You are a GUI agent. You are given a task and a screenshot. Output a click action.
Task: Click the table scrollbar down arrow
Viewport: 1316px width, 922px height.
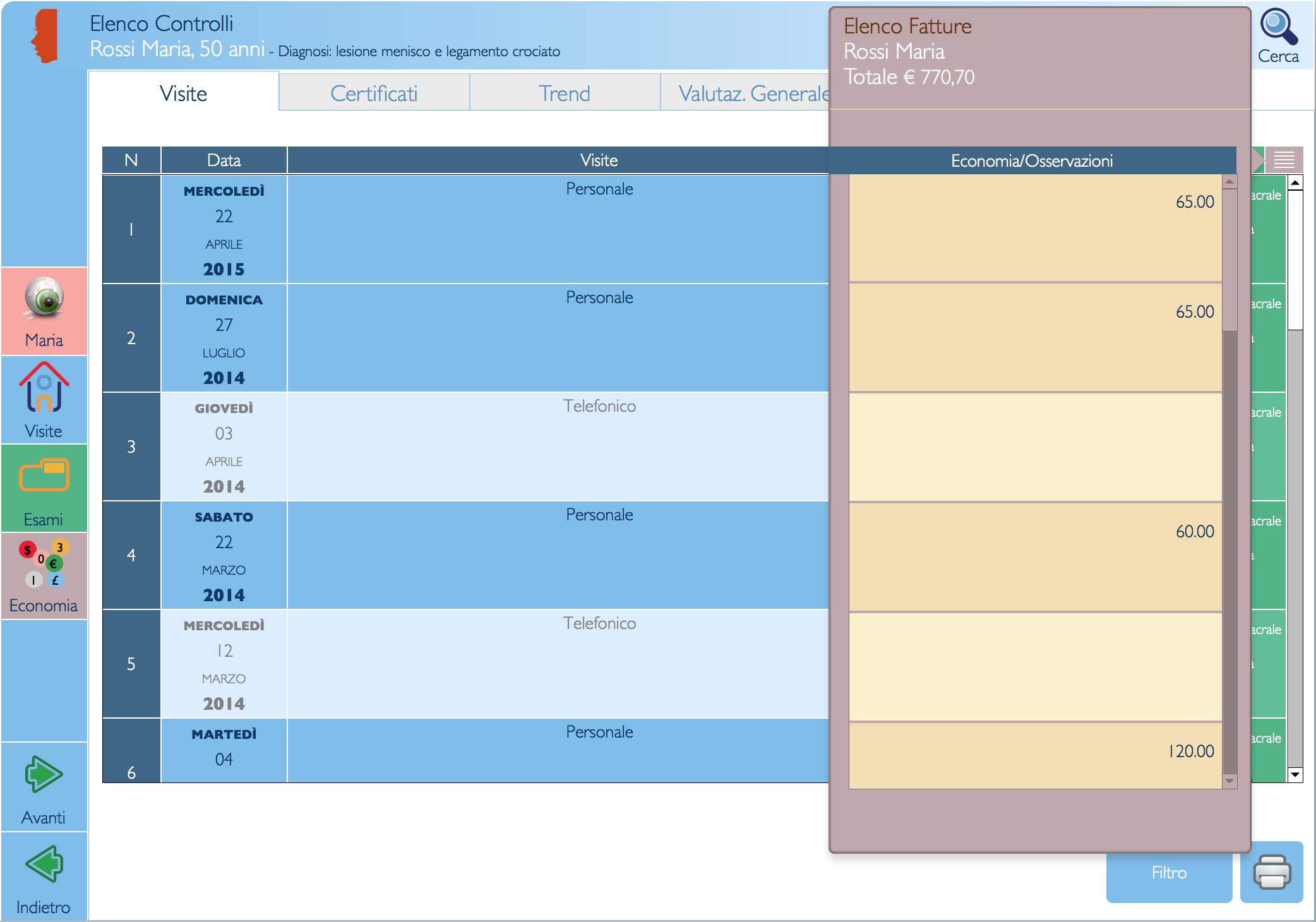pos(1295,774)
